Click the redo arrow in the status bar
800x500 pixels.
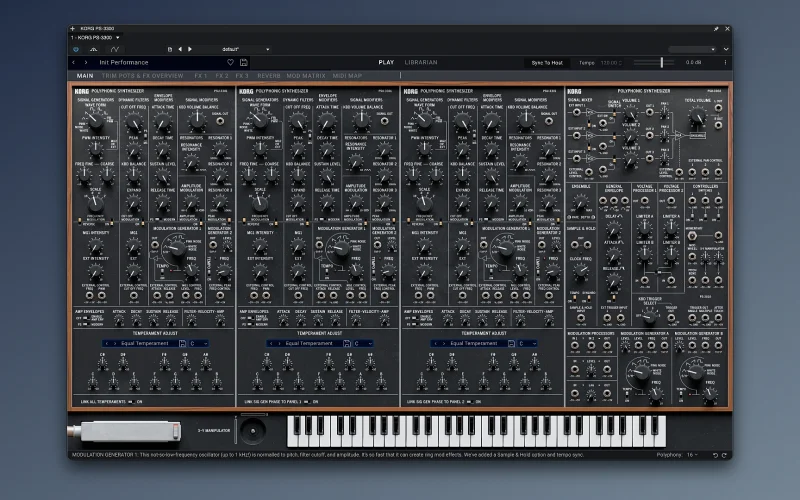click(724, 455)
